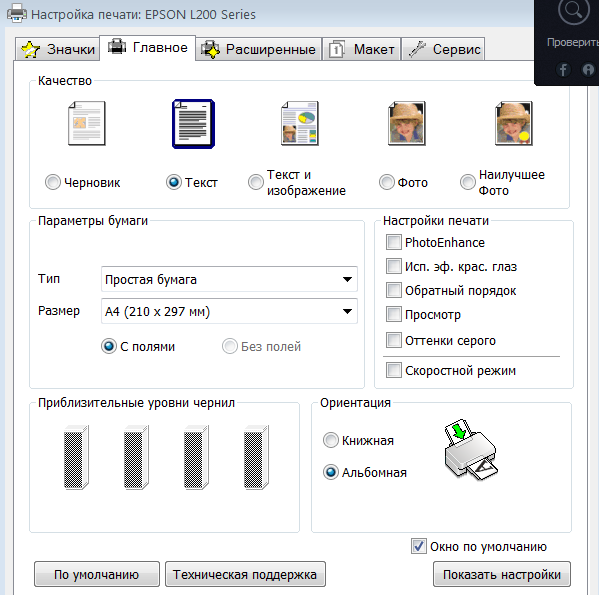Viewport: 599px width, 595px height.
Task: Open the Сервис tab
Action: (x=443, y=49)
